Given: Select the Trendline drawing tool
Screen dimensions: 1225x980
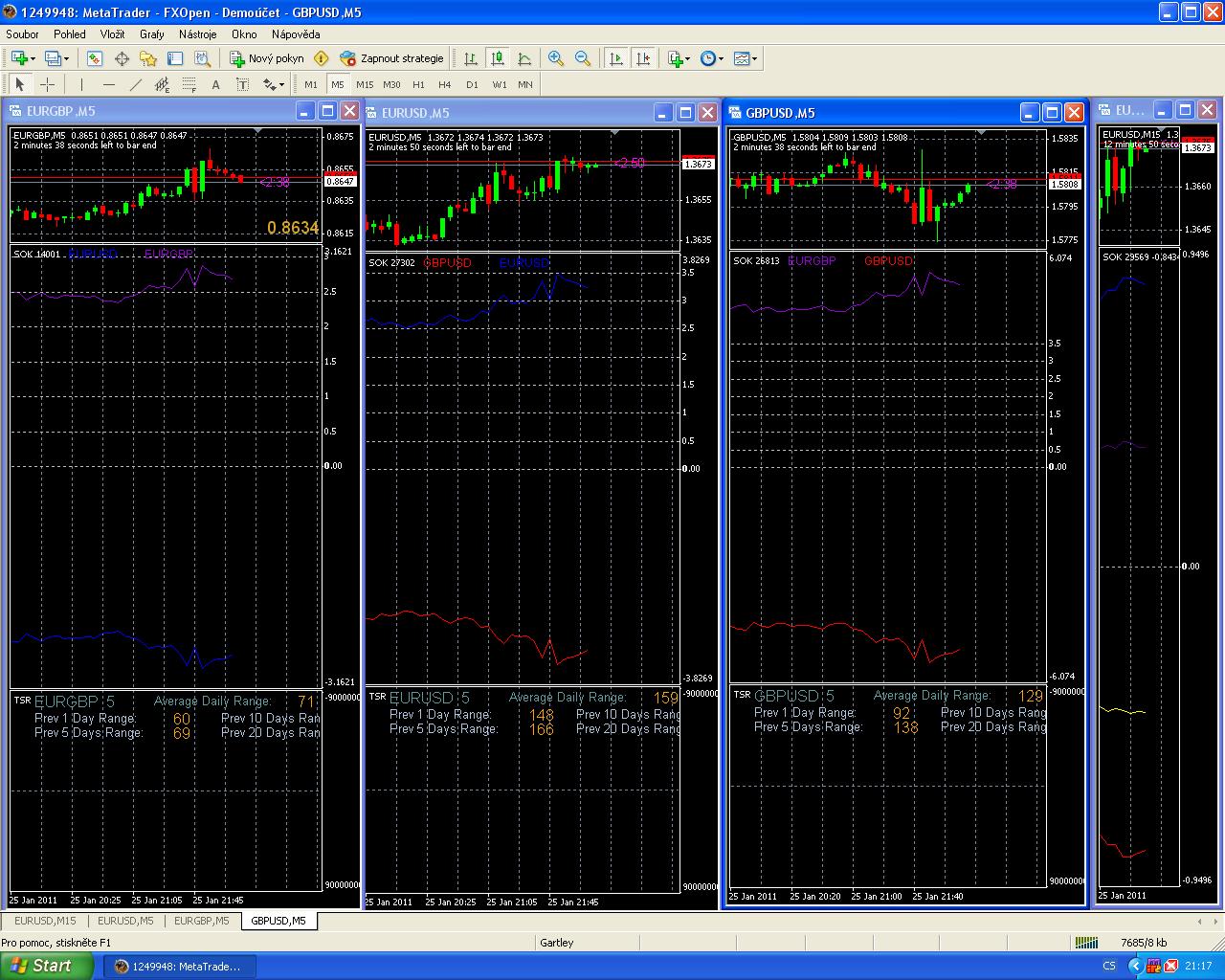Looking at the screenshot, I should click(135, 84).
